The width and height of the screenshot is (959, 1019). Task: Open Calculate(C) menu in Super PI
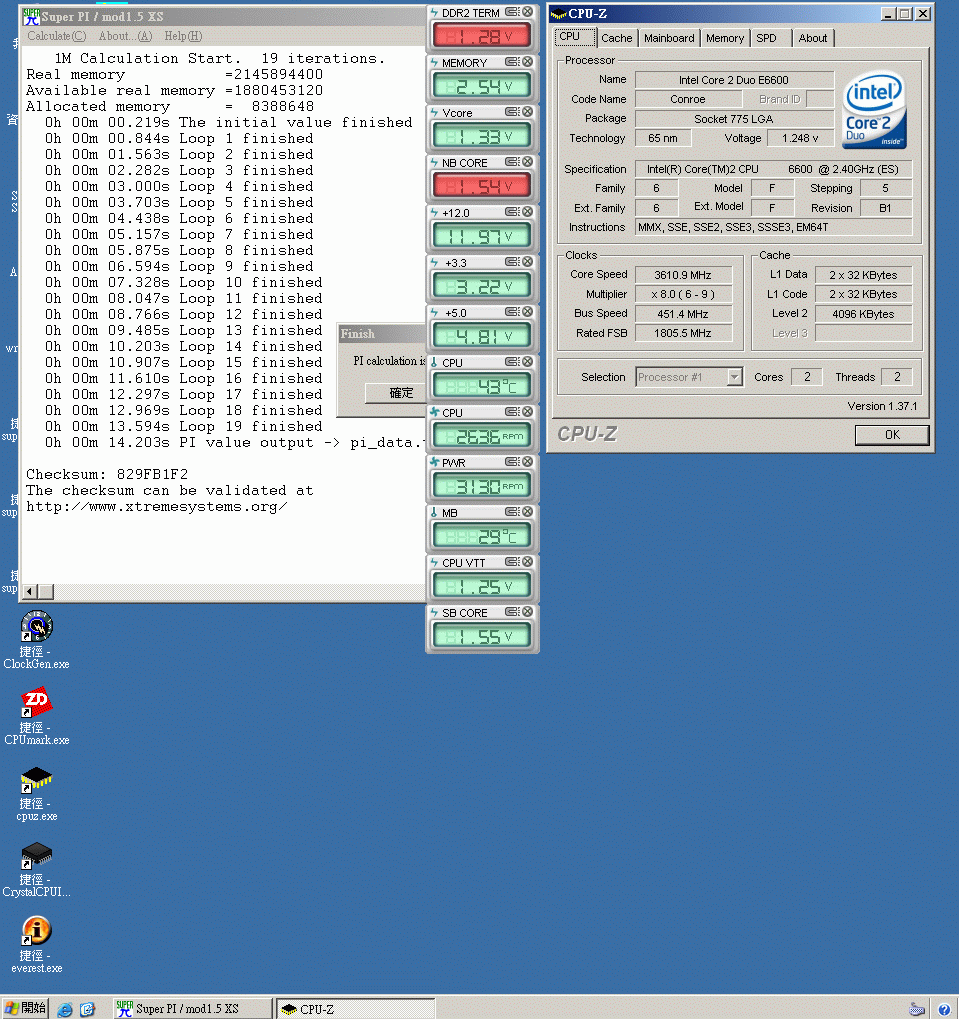click(x=57, y=36)
